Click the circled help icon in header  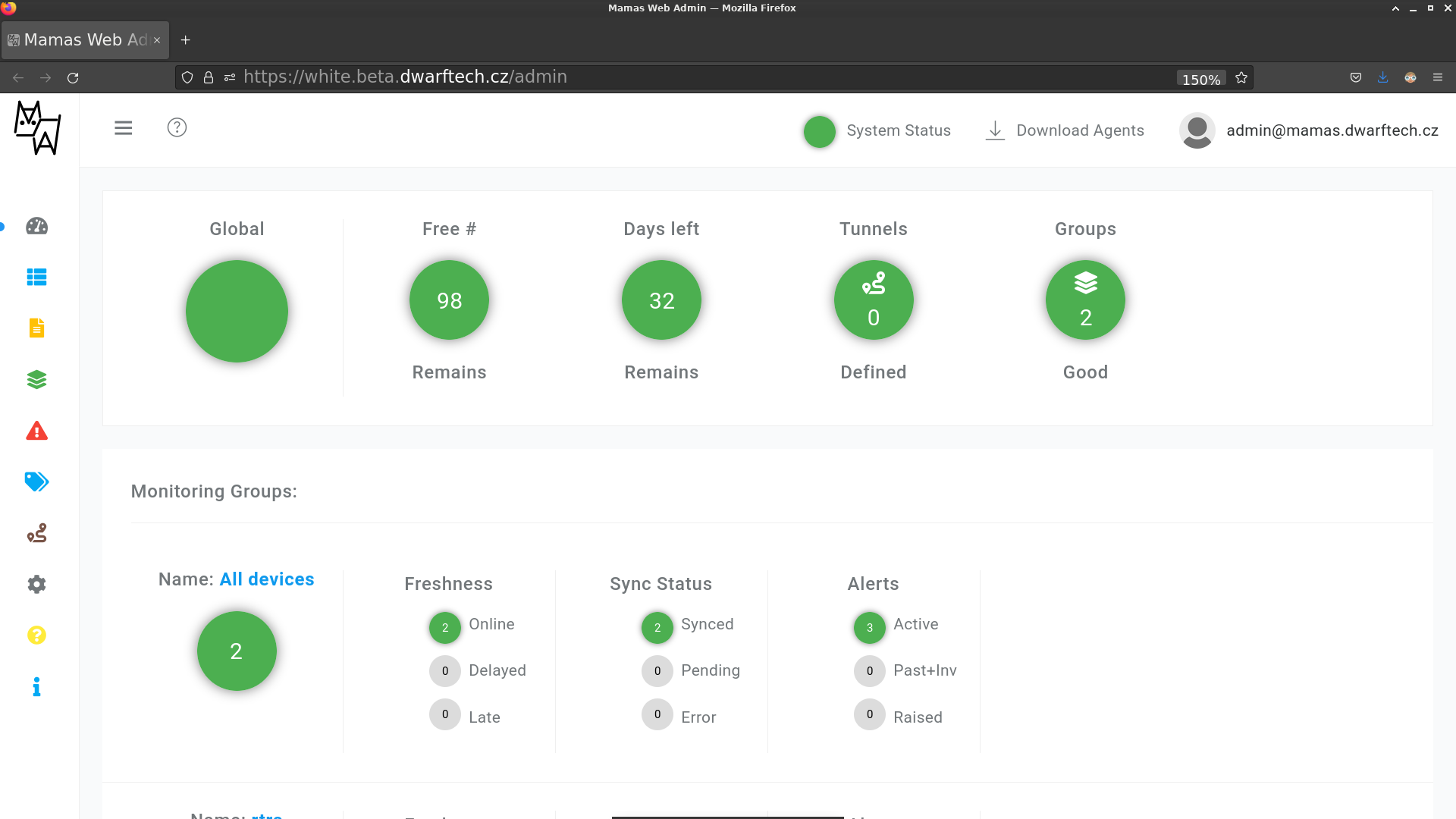pyautogui.click(x=177, y=127)
